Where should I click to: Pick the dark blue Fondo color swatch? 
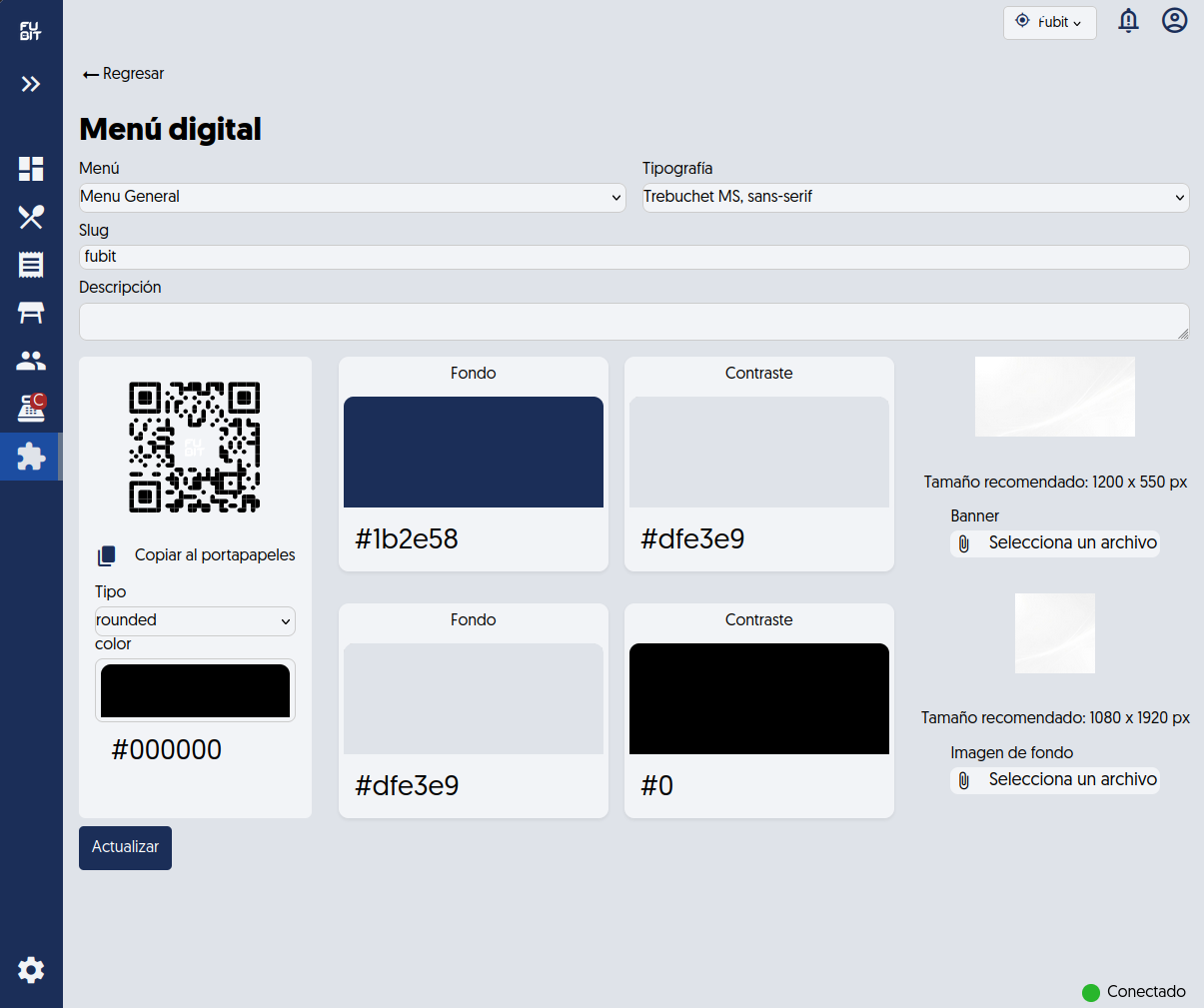tap(474, 452)
